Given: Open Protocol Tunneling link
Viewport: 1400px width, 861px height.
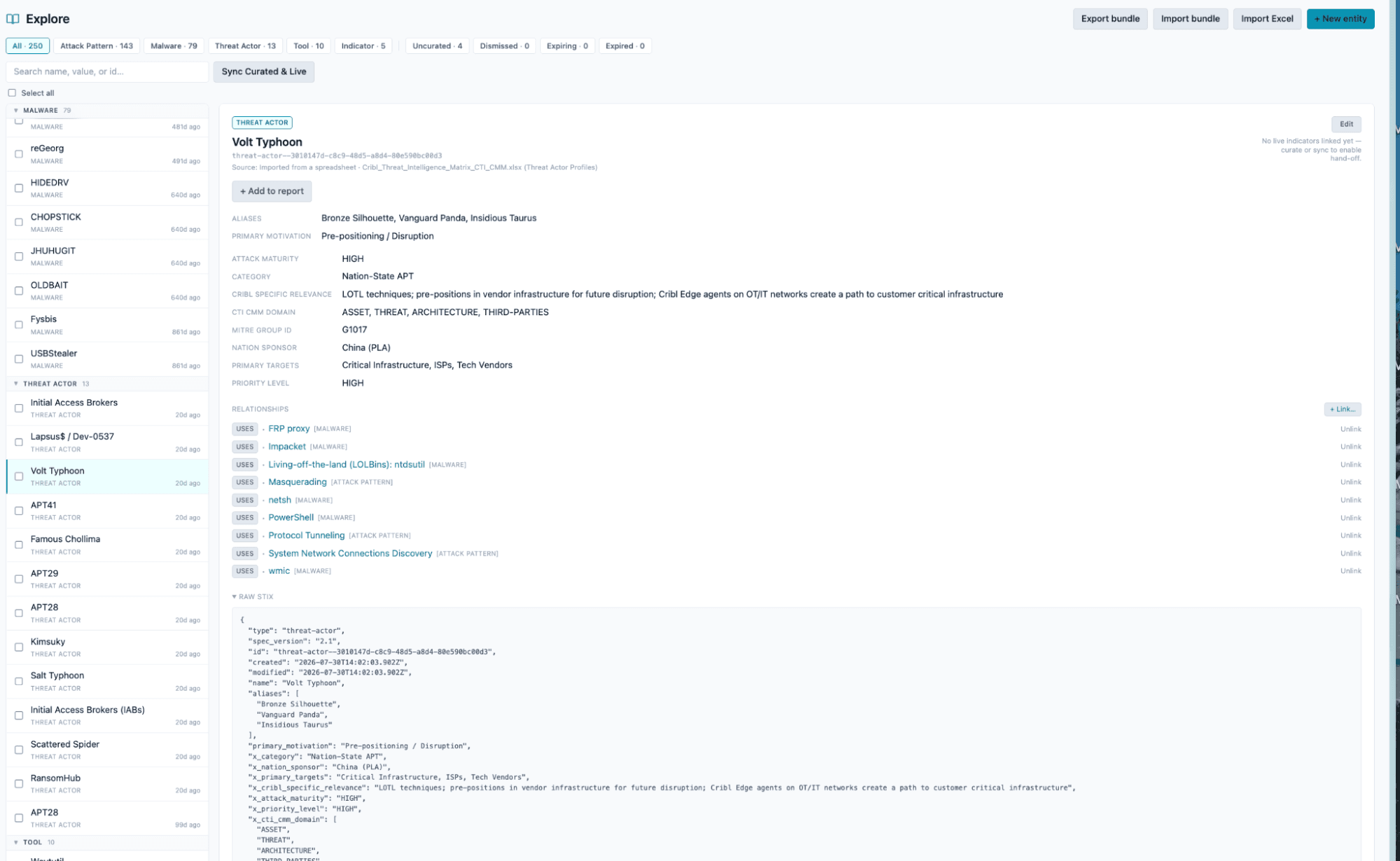Looking at the screenshot, I should (x=306, y=535).
